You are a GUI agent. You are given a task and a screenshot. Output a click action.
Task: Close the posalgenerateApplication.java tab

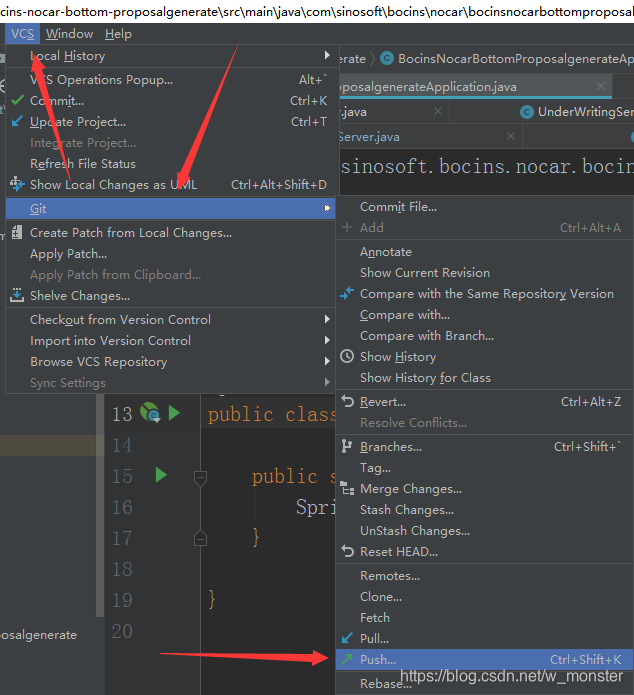pos(601,86)
